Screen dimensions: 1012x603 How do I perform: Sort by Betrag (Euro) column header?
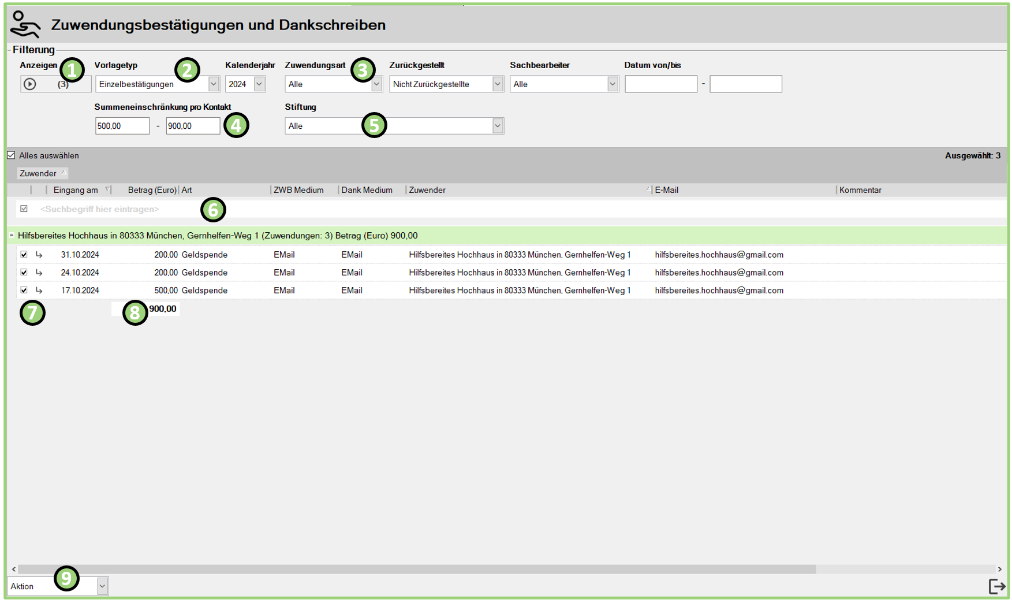[x=152, y=190]
